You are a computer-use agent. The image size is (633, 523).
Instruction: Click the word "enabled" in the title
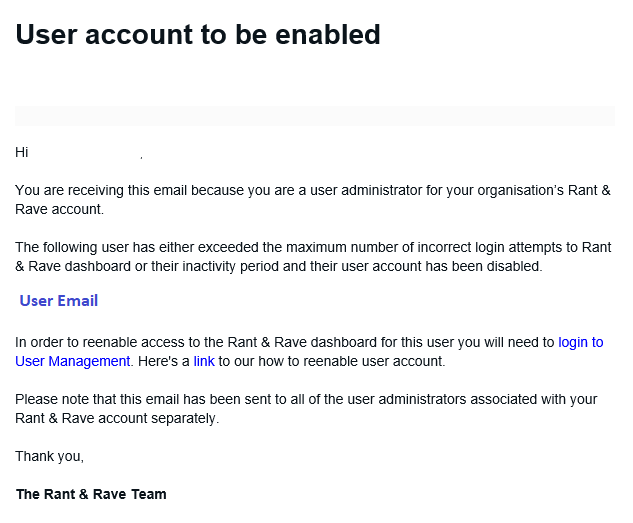[x=328, y=34]
